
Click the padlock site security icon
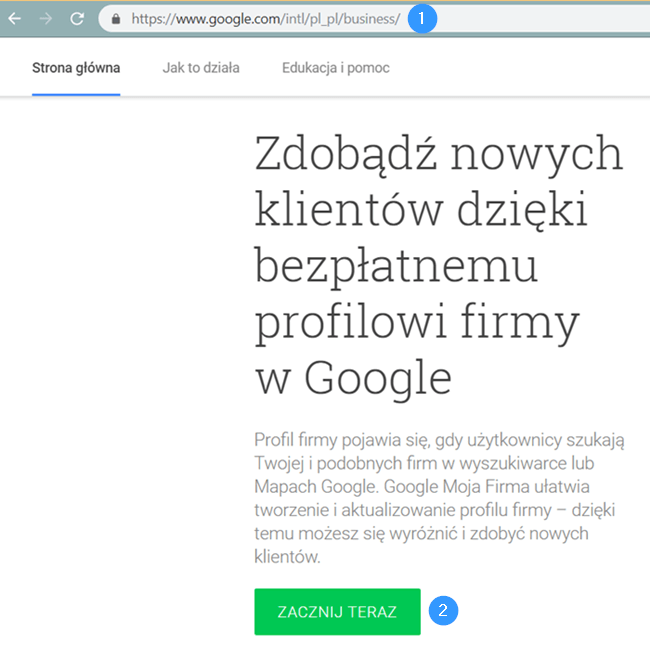pyautogui.click(x=116, y=19)
